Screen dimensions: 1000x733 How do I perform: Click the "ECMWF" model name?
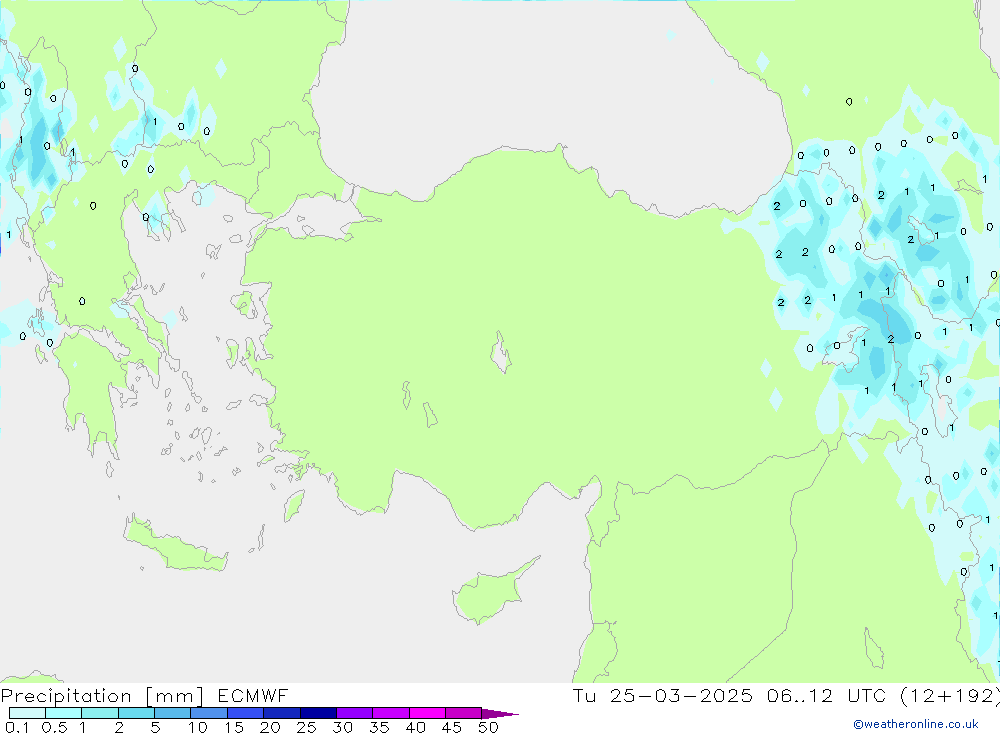pyautogui.click(x=253, y=695)
